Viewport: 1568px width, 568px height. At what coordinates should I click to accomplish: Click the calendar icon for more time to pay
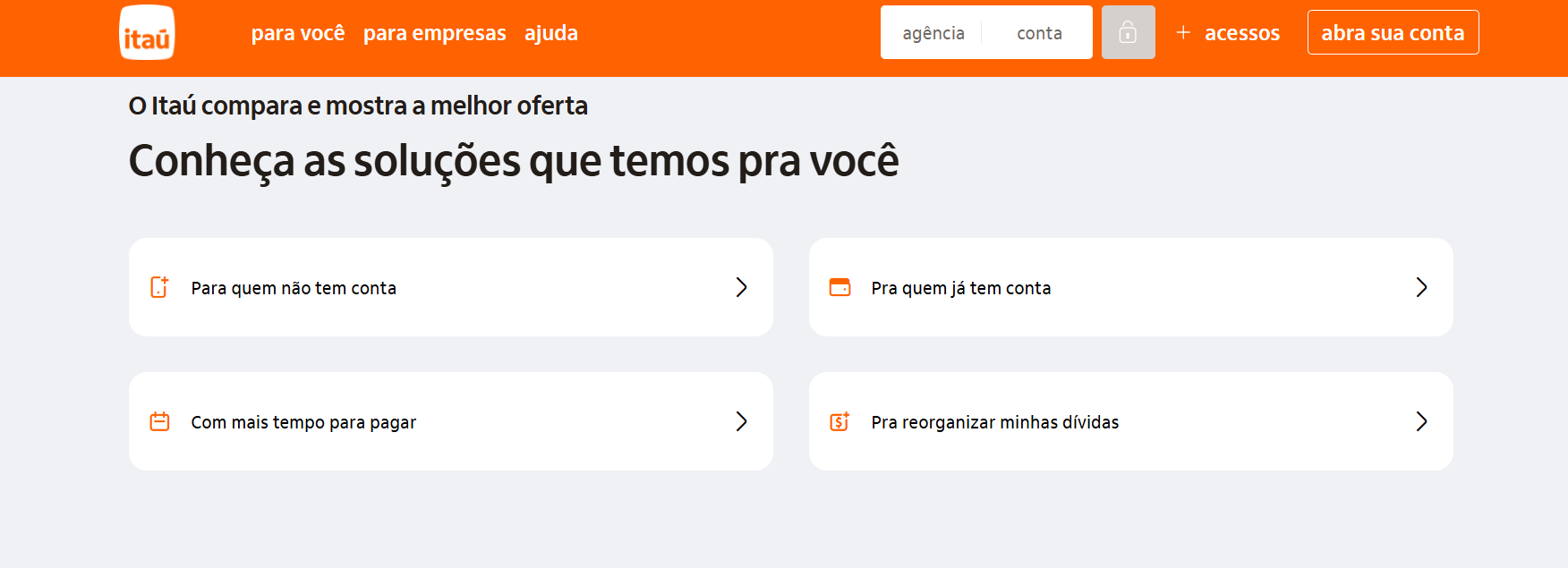159,421
